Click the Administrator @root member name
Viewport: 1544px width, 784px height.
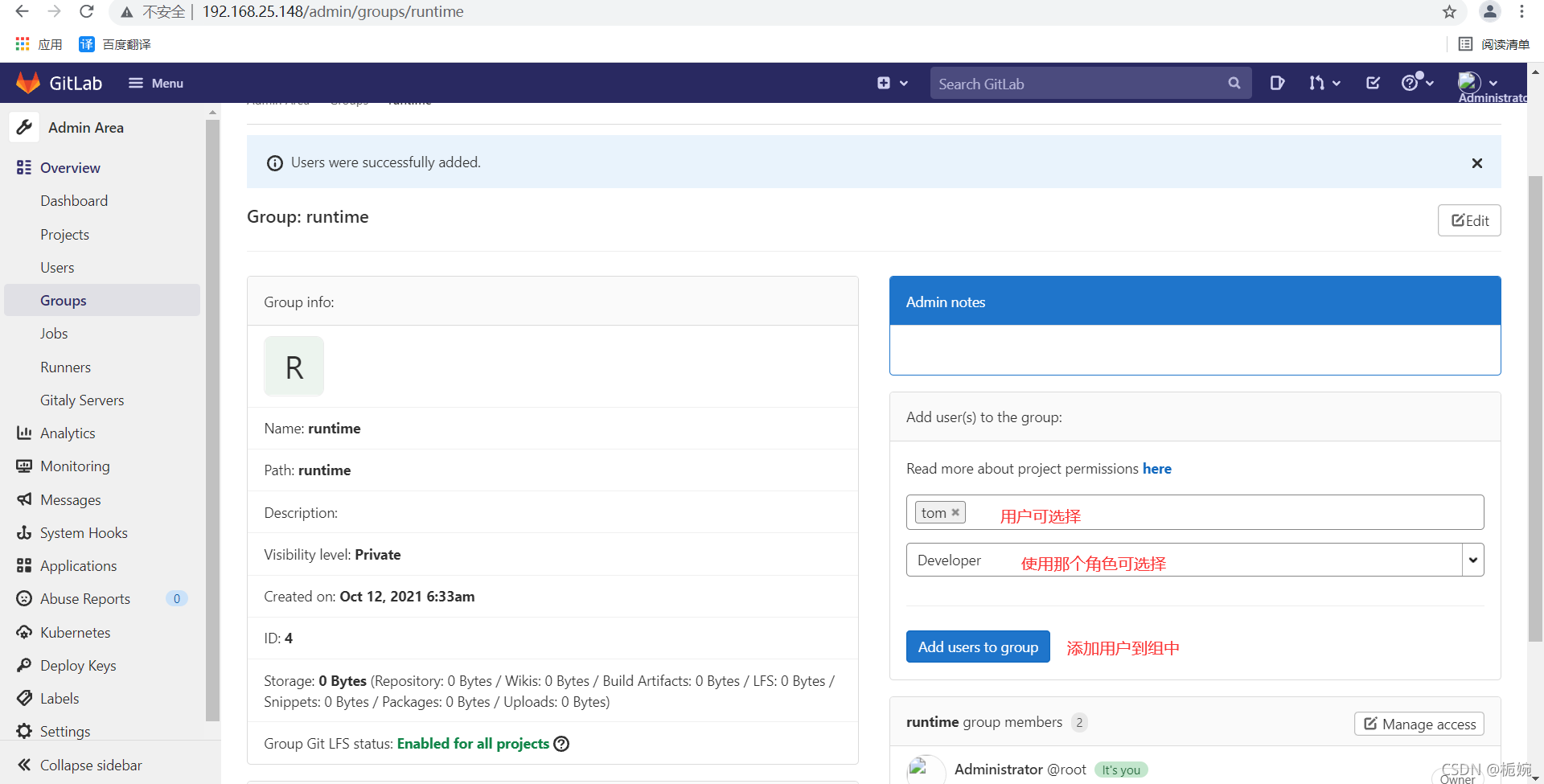[1020, 770]
